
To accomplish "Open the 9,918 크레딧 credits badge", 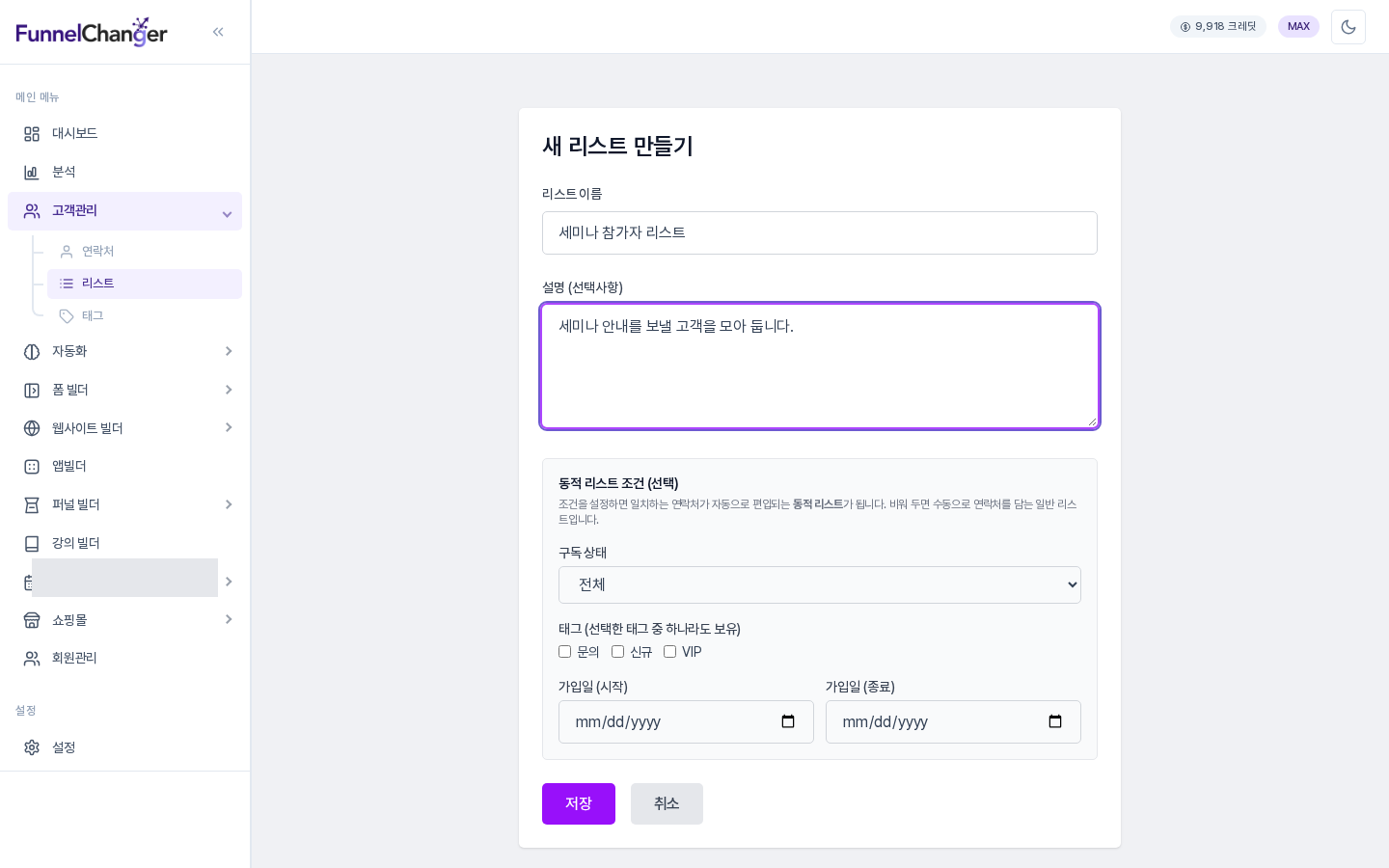I will click(x=1218, y=27).
